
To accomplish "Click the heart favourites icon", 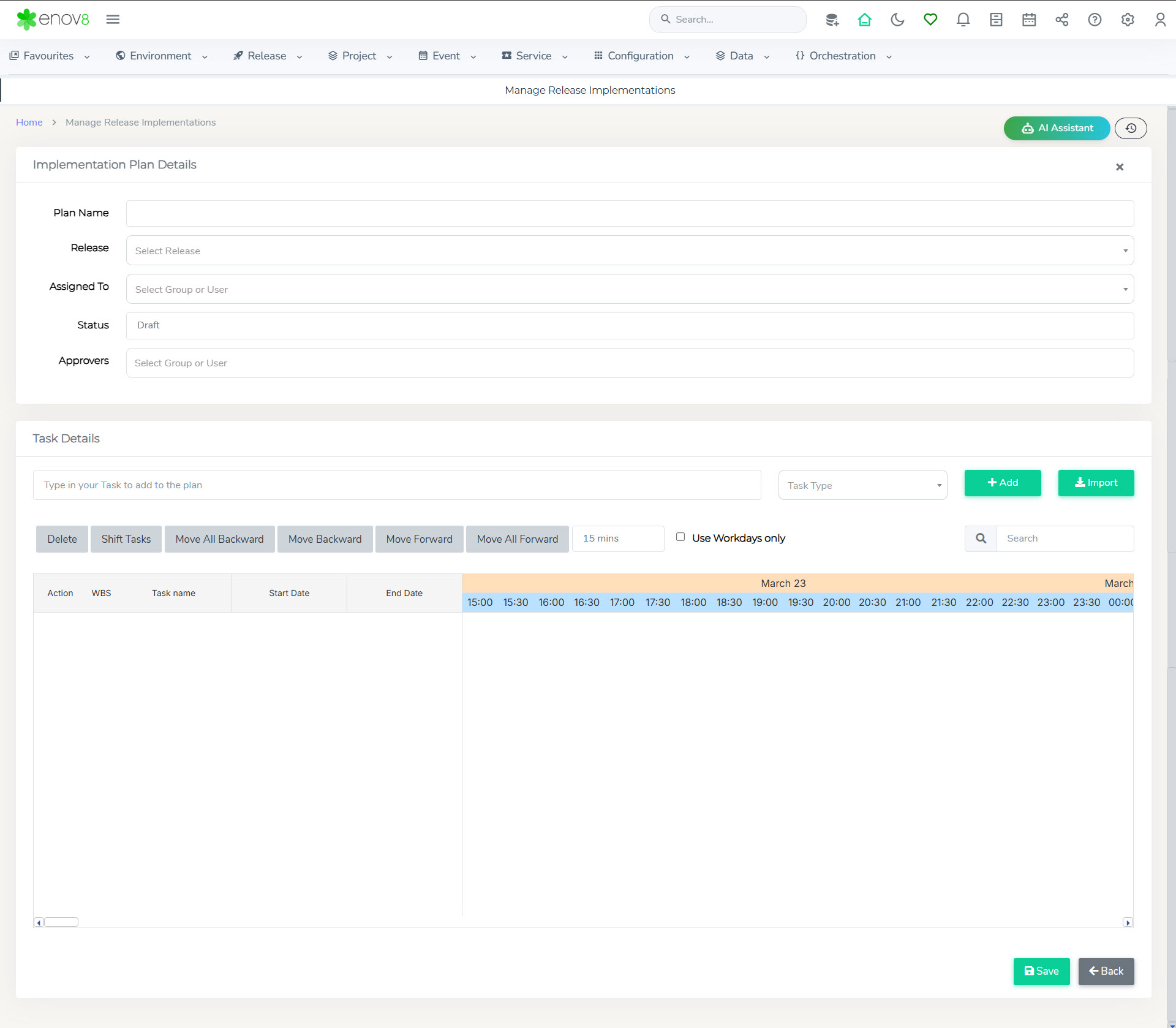I will point(930,20).
